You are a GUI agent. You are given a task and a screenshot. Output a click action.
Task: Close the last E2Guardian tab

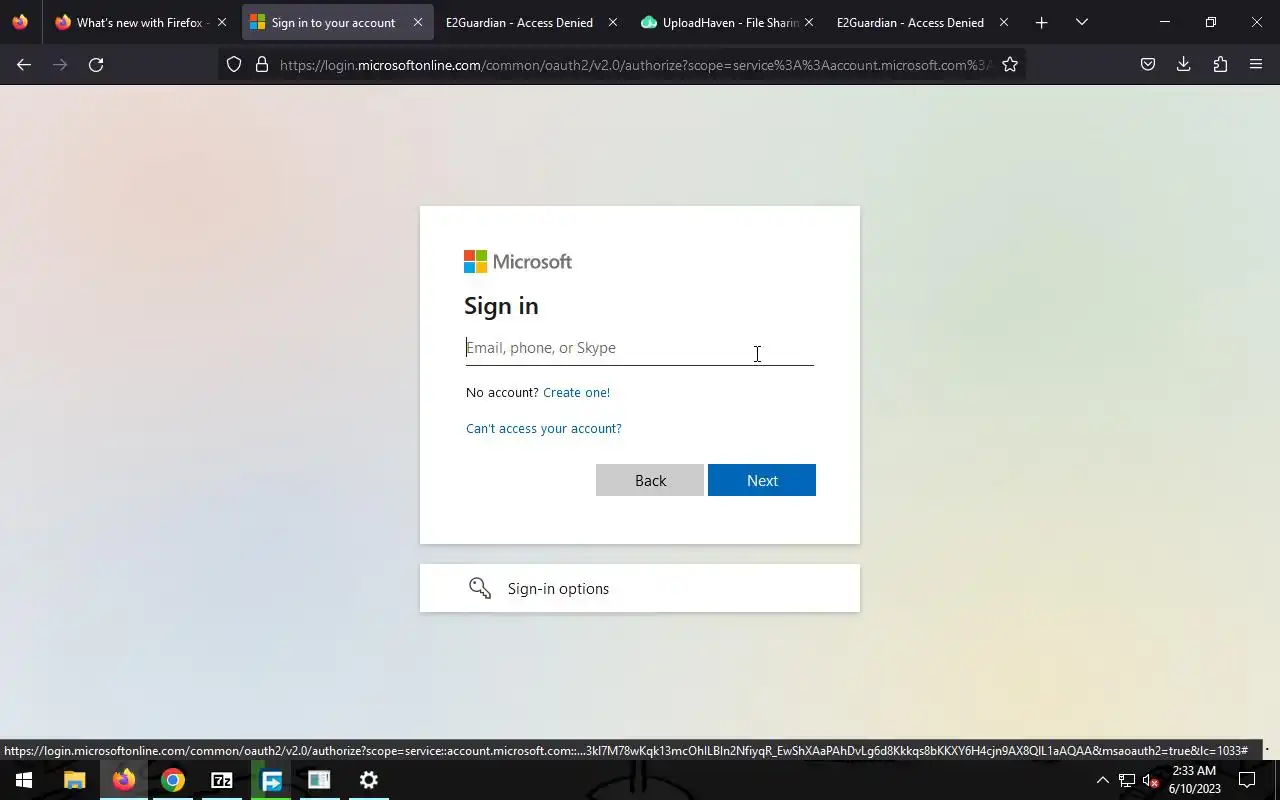(x=1004, y=22)
